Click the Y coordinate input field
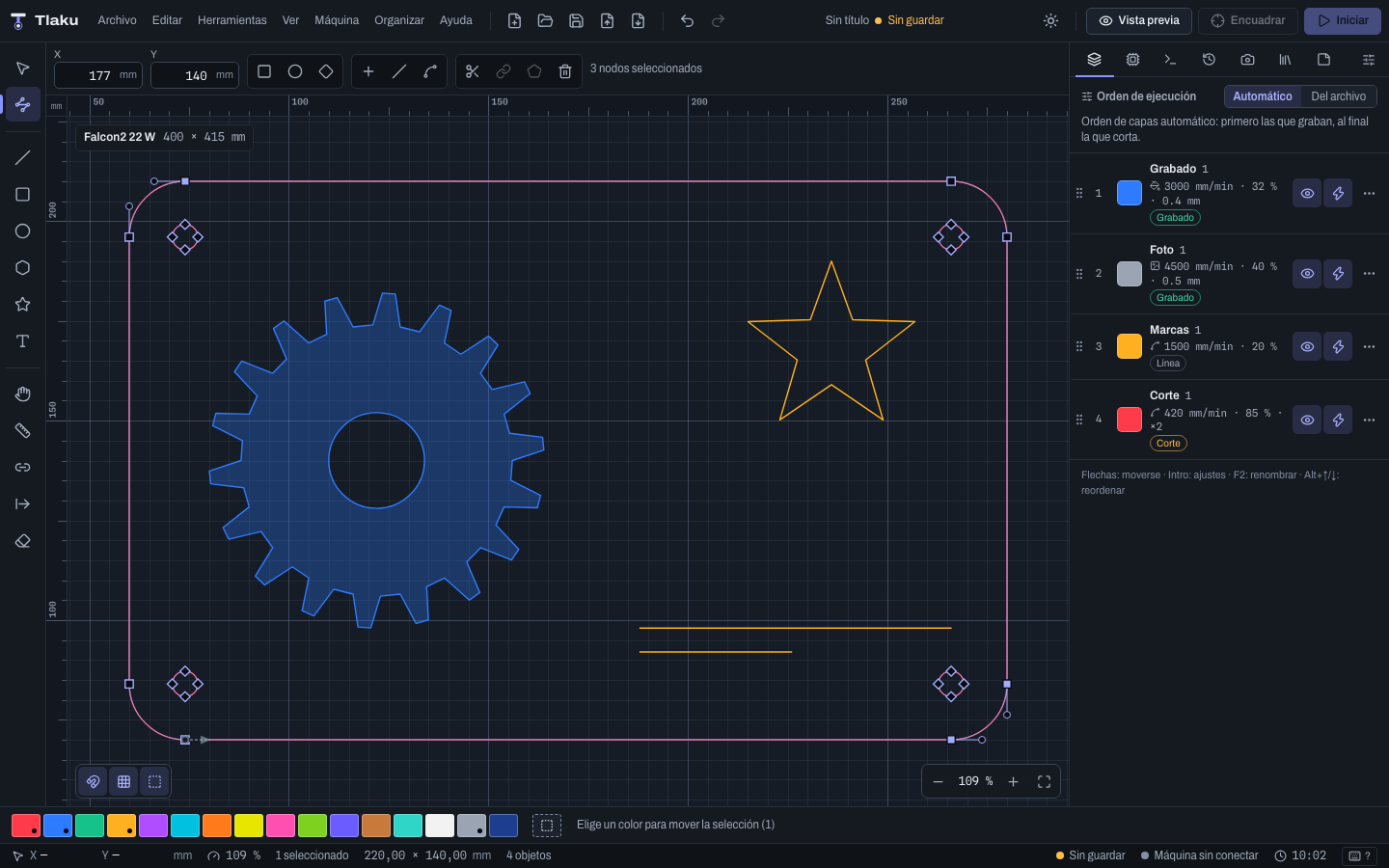Screen dimensions: 1389x868 click(x=195, y=75)
